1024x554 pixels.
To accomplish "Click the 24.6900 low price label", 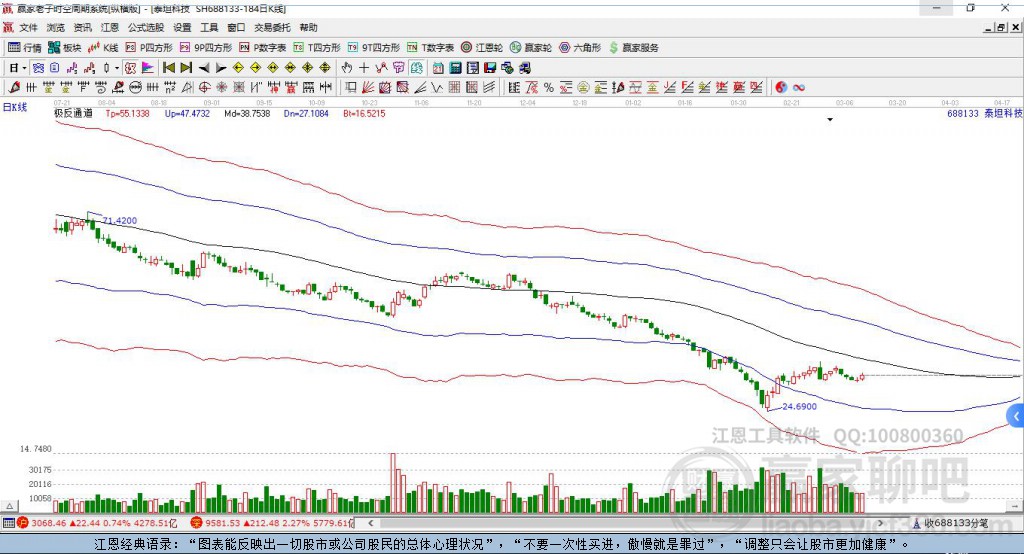I will pos(799,406).
